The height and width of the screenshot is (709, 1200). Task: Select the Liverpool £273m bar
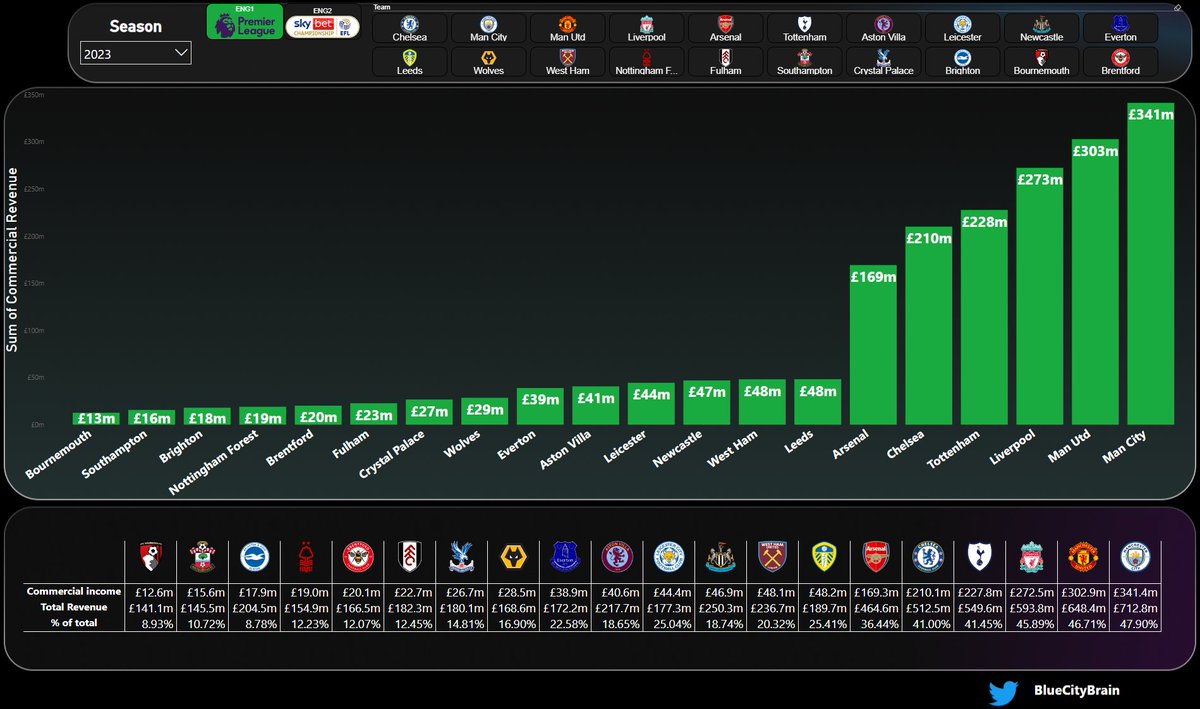point(1039,296)
